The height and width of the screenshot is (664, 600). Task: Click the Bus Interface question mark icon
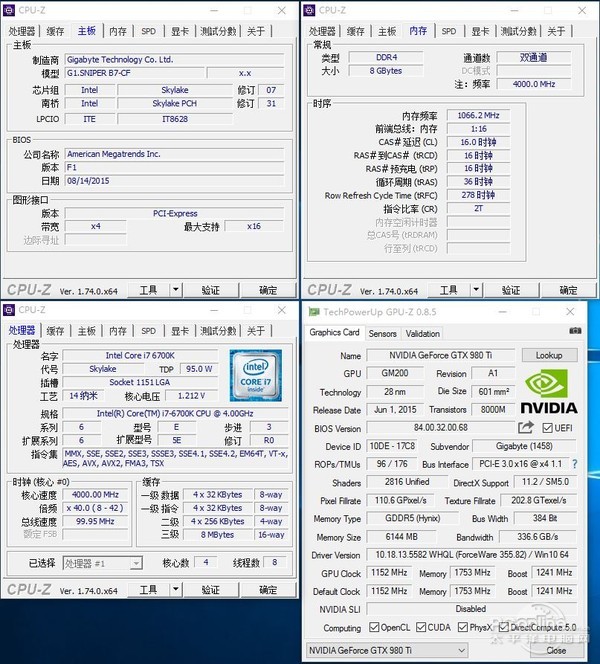574,464
